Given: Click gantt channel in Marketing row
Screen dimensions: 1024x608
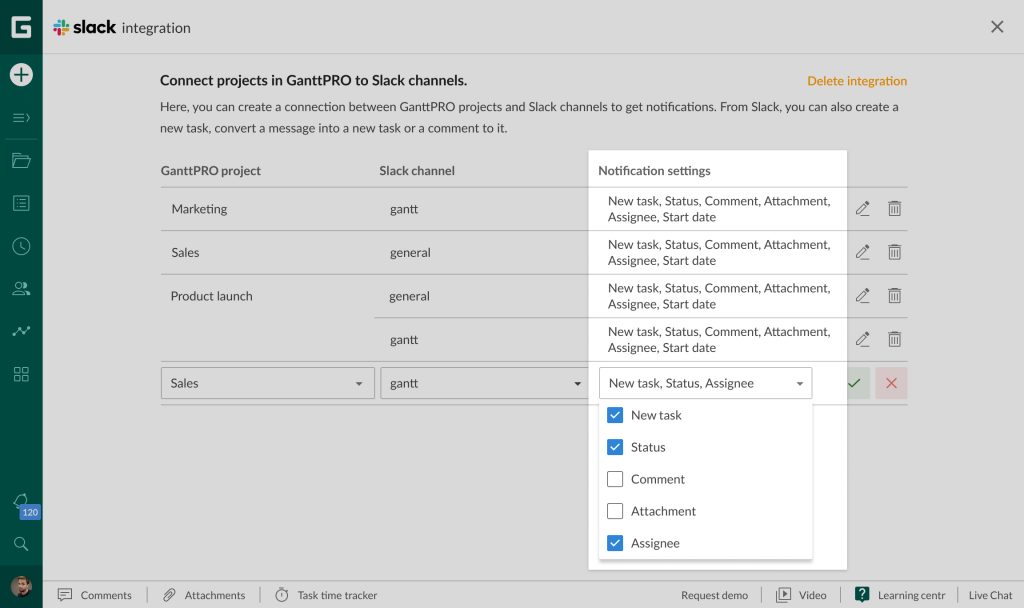Looking at the screenshot, I should pos(404,209).
